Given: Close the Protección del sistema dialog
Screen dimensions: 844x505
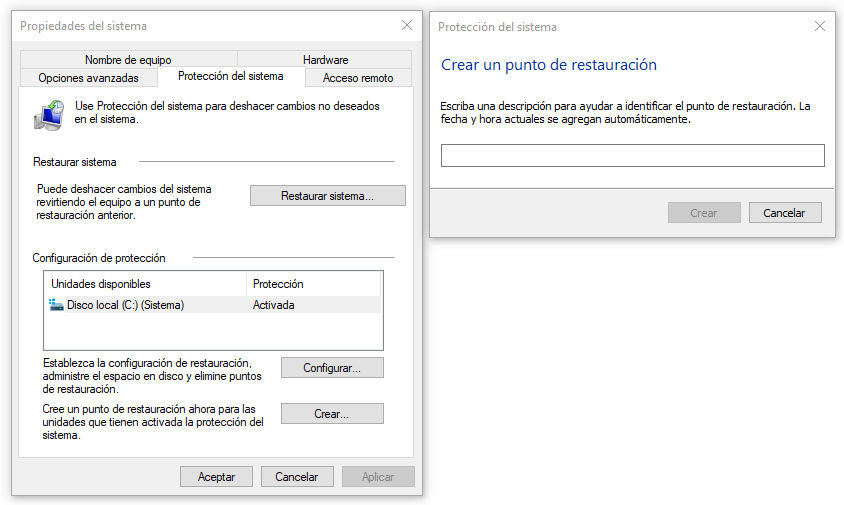Looking at the screenshot, I should tap(820, 27).
